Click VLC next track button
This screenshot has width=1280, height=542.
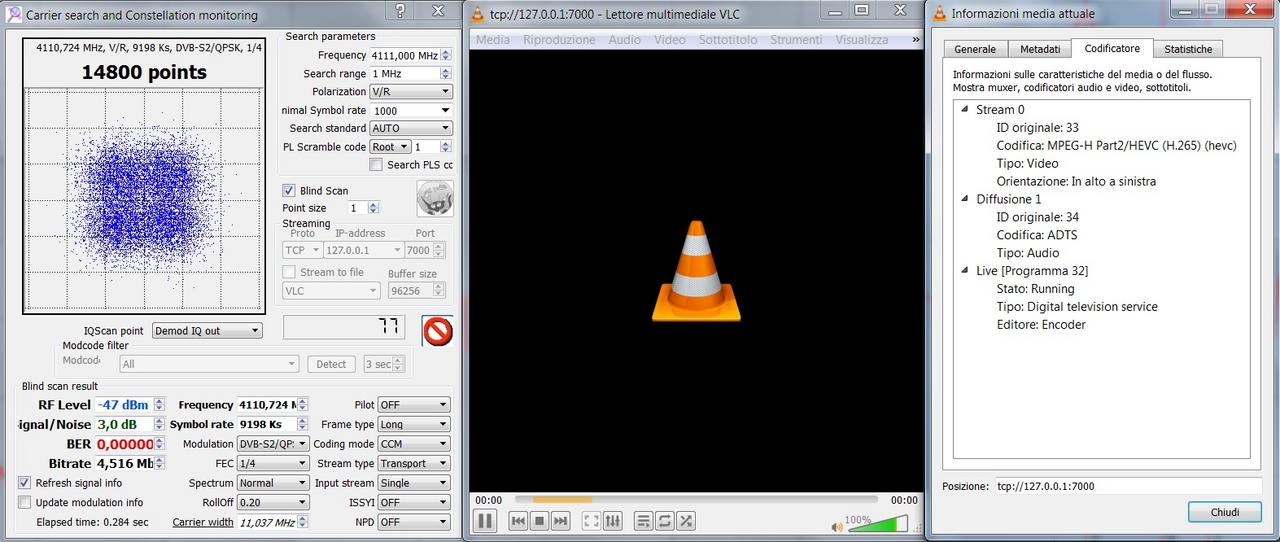pyautogui.click(x=560, y=521)
